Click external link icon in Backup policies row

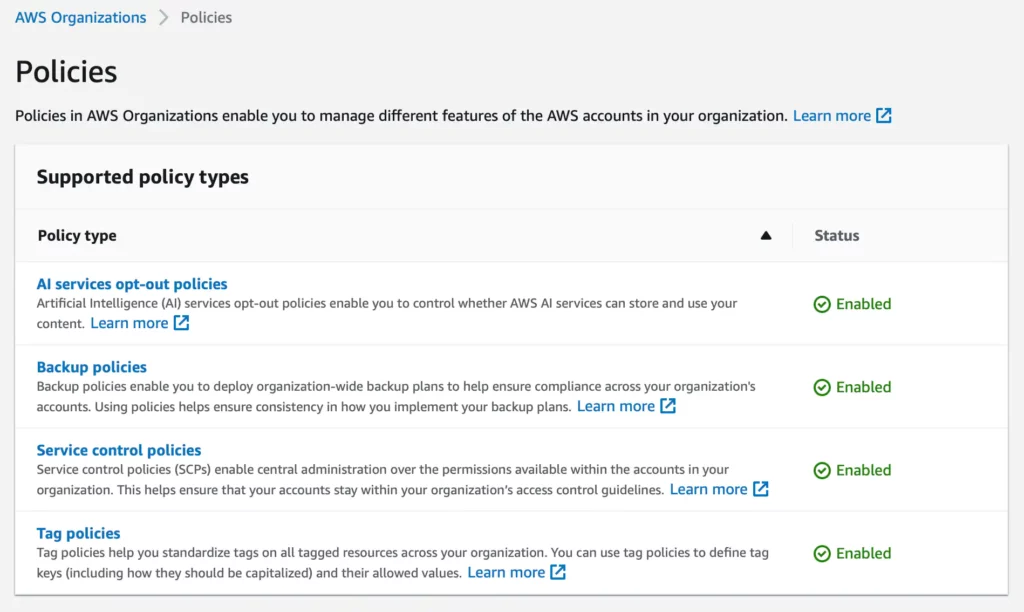click(x=667, y=406)
